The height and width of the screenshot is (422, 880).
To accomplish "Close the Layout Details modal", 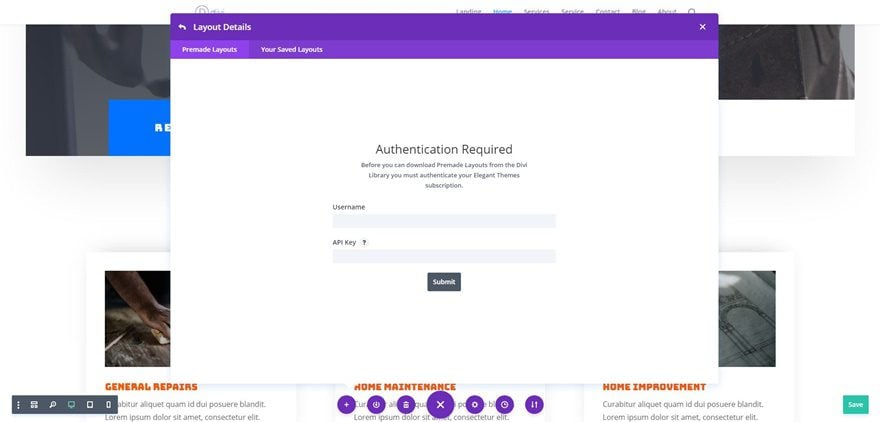I will click(x=702, y=27).
